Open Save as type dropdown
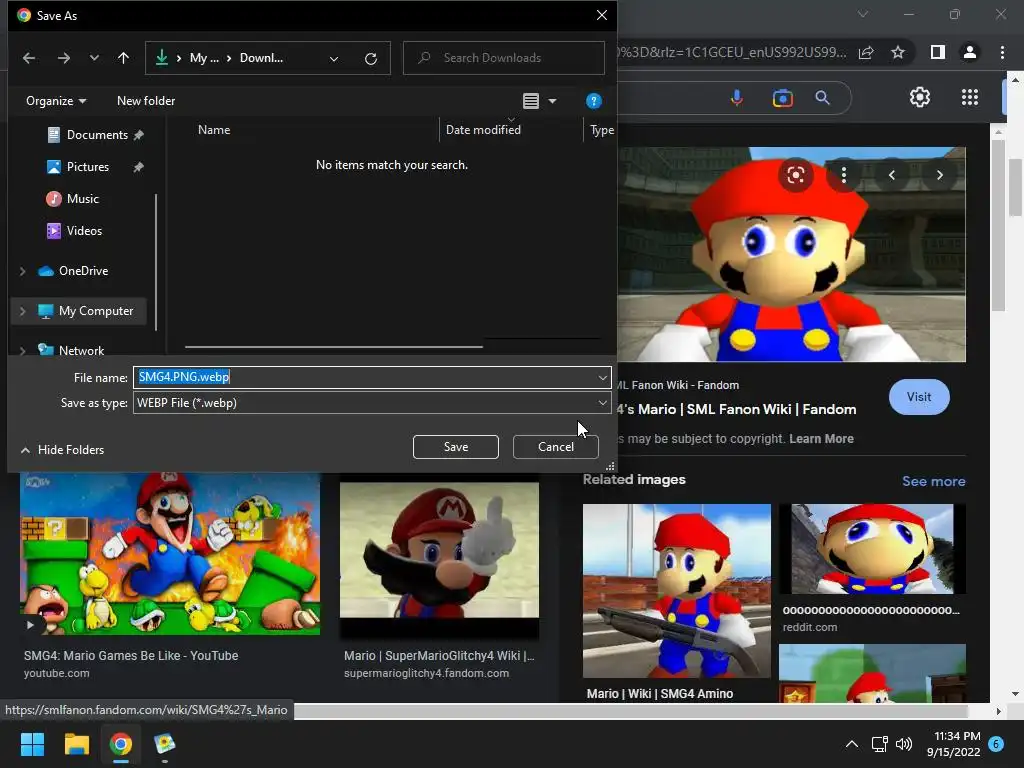The width and height of the screenshot is (1024, 768). pyautogui.click(x=602, y=403)
